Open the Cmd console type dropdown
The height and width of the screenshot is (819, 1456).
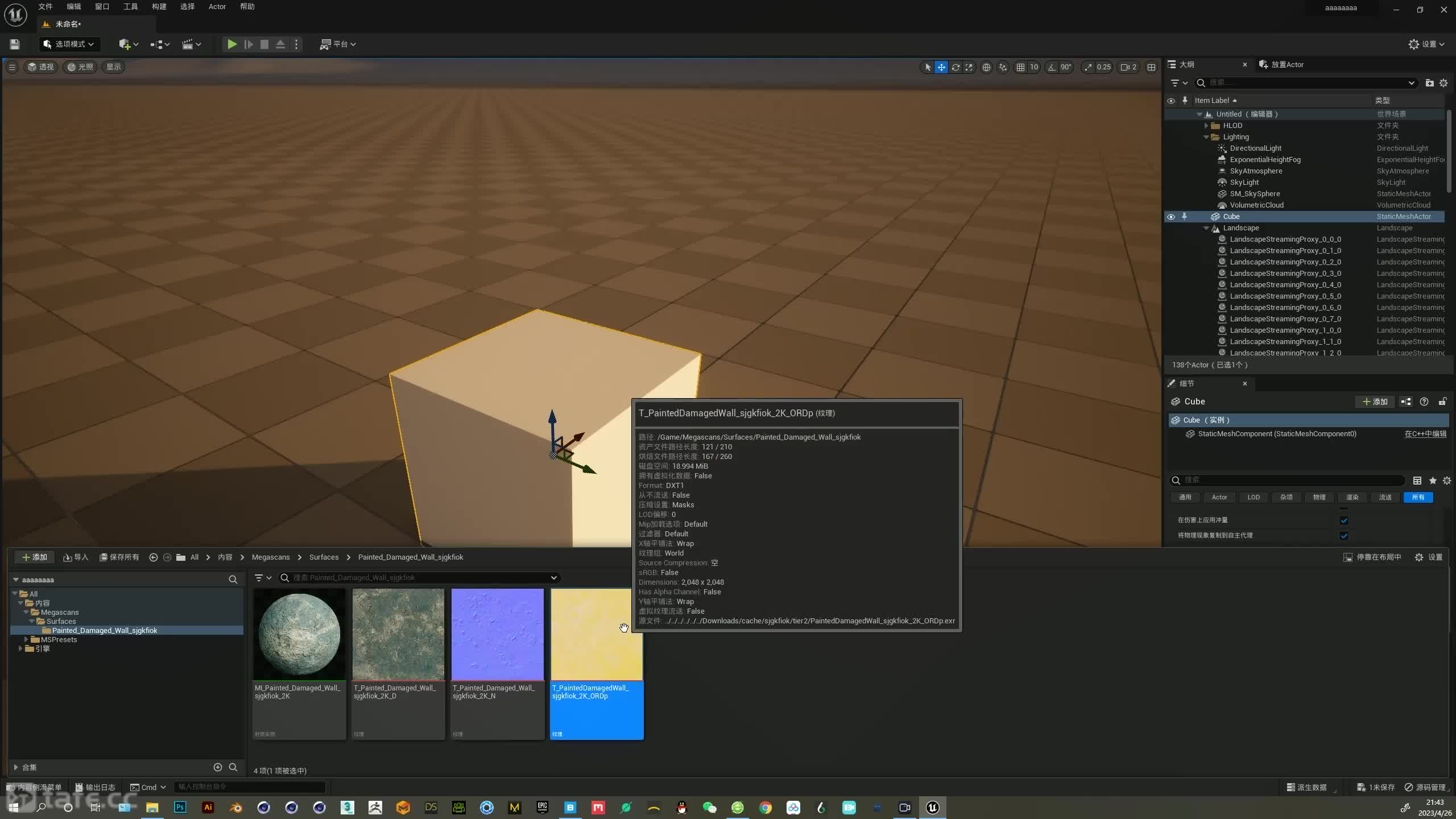(148, 788)
